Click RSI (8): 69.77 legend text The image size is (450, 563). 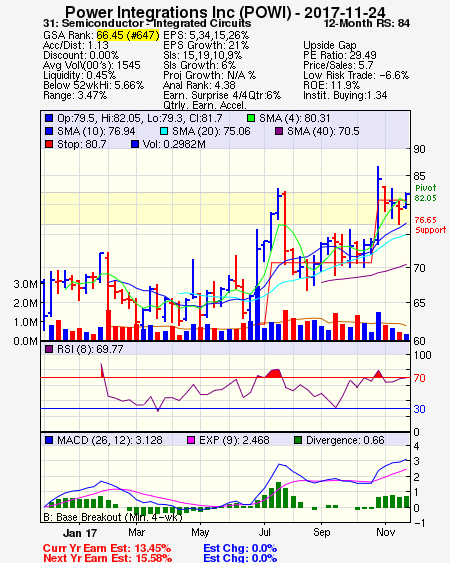(90, 349)
